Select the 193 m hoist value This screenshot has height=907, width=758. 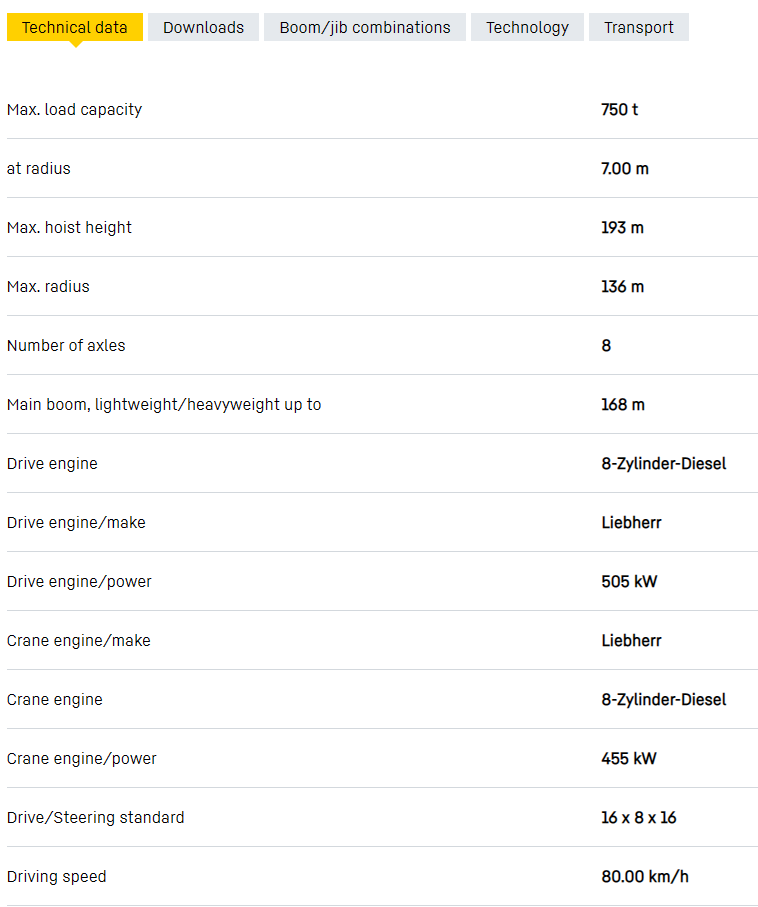[622, 227]
